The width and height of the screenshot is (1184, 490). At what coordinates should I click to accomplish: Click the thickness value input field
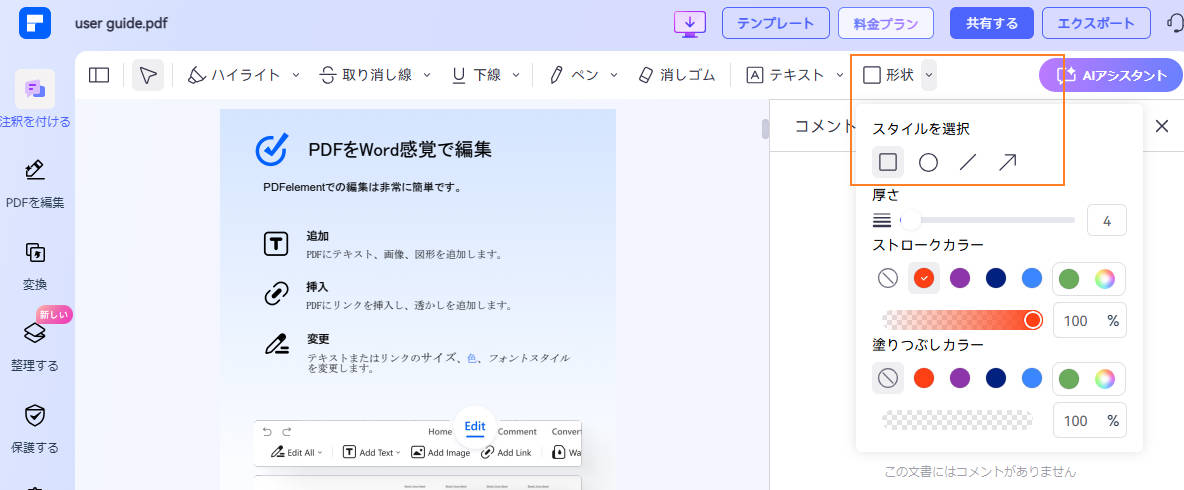[x=1106, y=220]
